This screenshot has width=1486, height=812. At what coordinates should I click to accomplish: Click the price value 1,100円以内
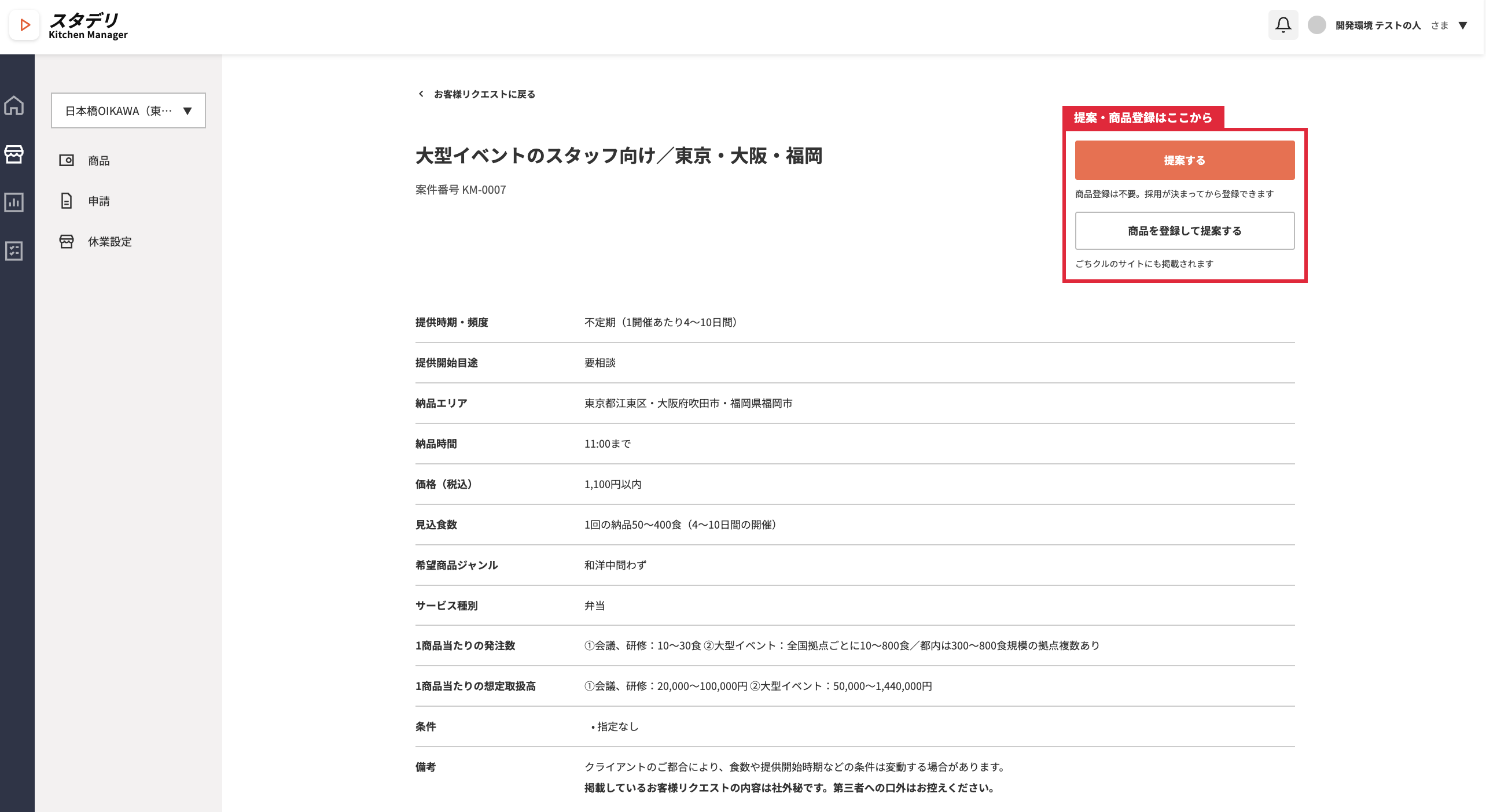point(612,484)
